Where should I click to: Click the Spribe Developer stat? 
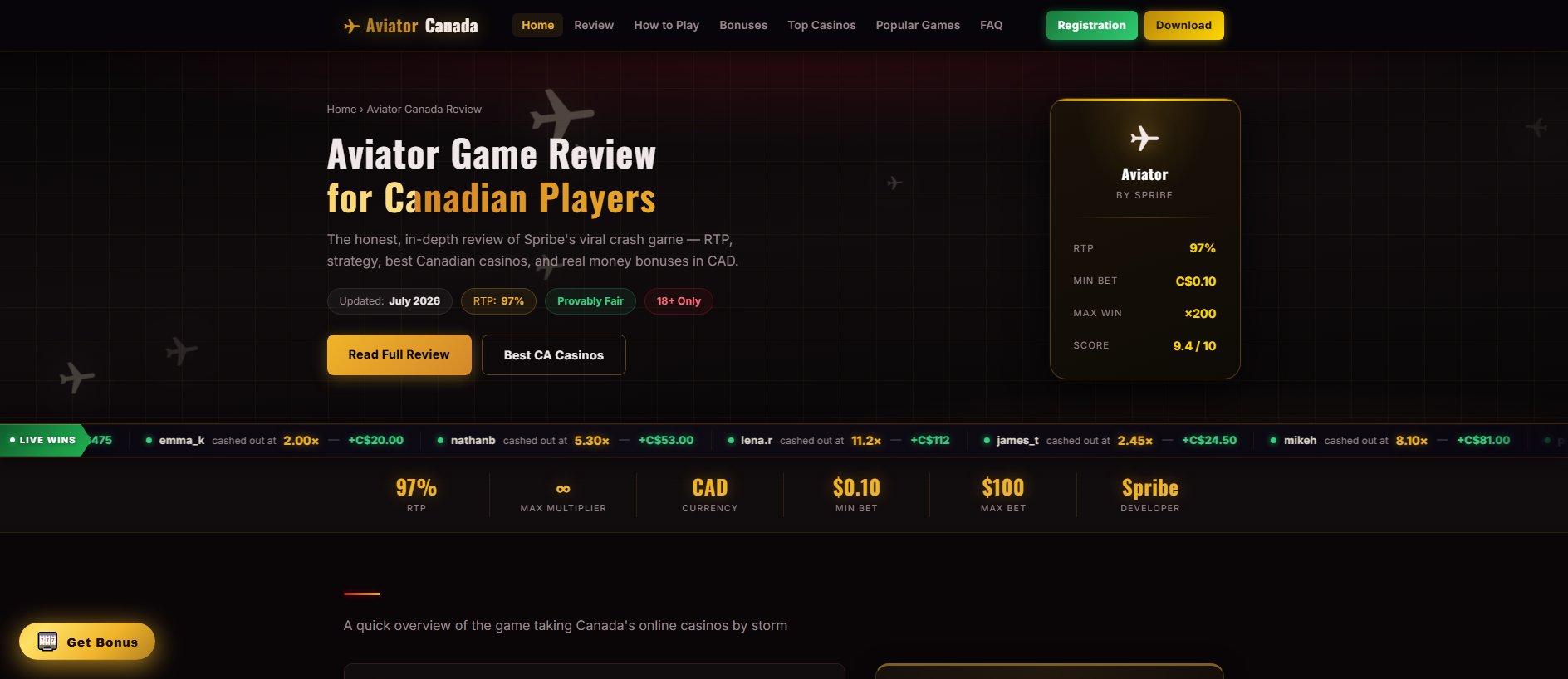pyautogui.click(x=1150, y=495)
